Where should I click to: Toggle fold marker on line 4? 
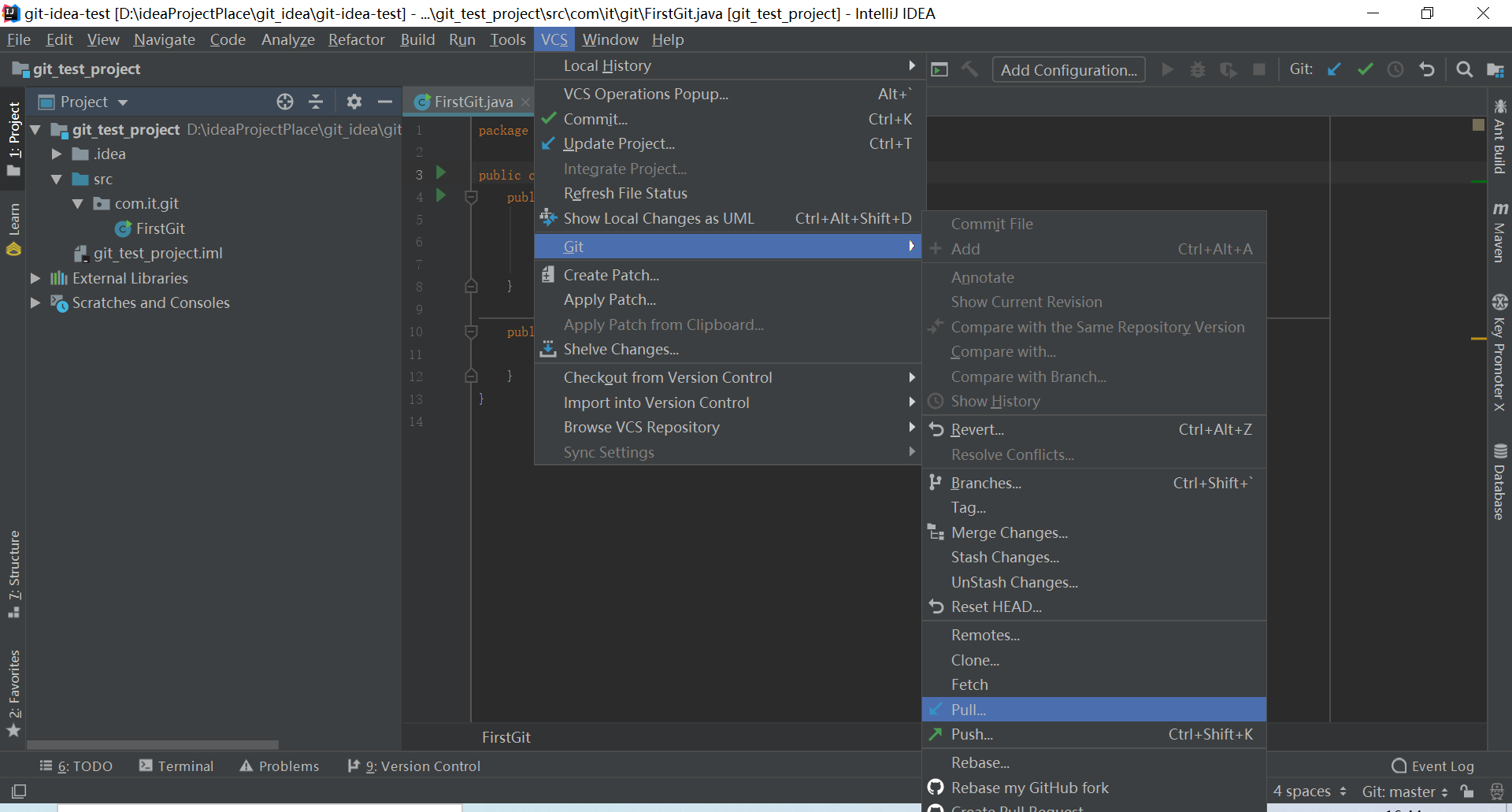471,197
